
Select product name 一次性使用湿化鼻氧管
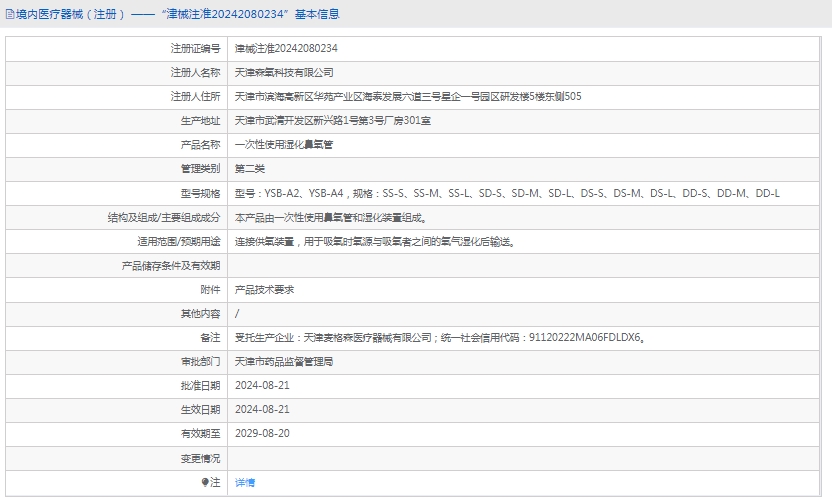[284, 144]
